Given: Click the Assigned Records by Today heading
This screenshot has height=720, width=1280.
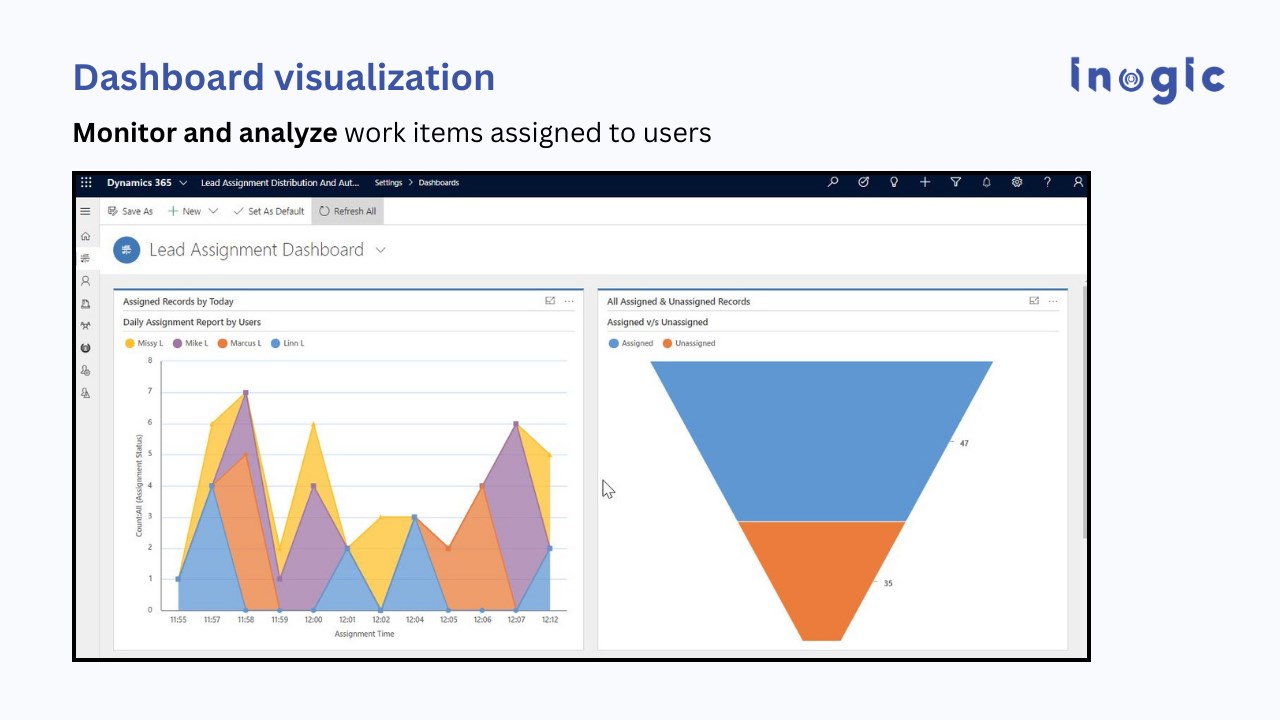Looking at the screenshot, I should point(178,301).
